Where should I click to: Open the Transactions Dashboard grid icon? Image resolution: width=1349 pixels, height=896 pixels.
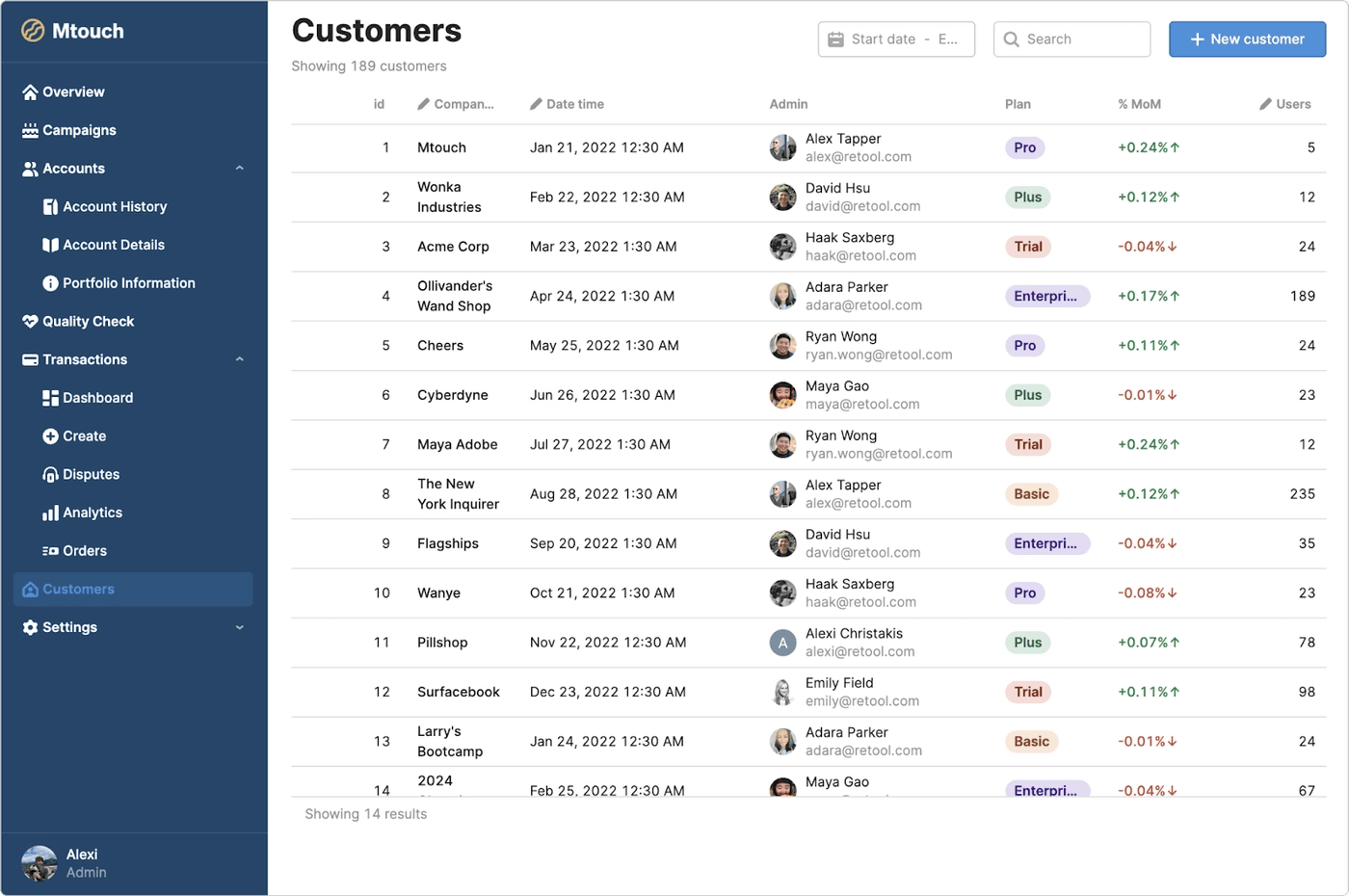pos(50,398)
